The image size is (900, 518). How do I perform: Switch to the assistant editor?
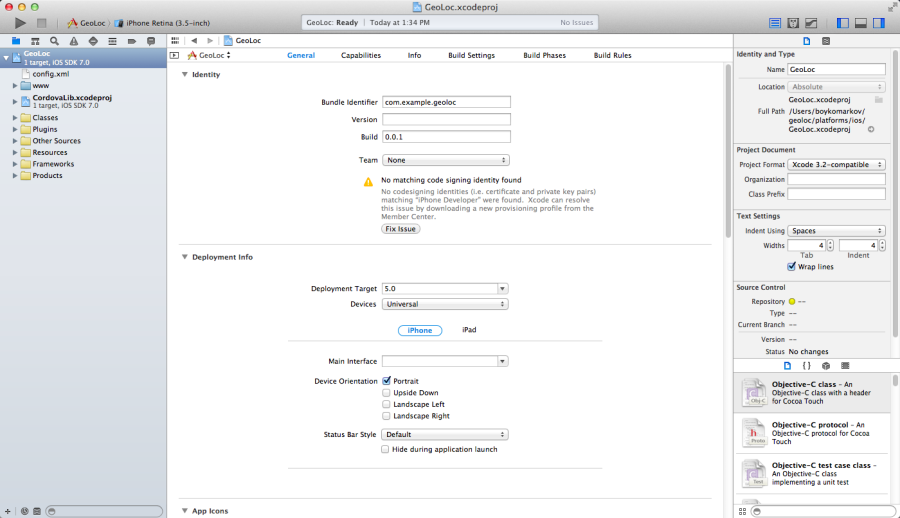point(793,23)
